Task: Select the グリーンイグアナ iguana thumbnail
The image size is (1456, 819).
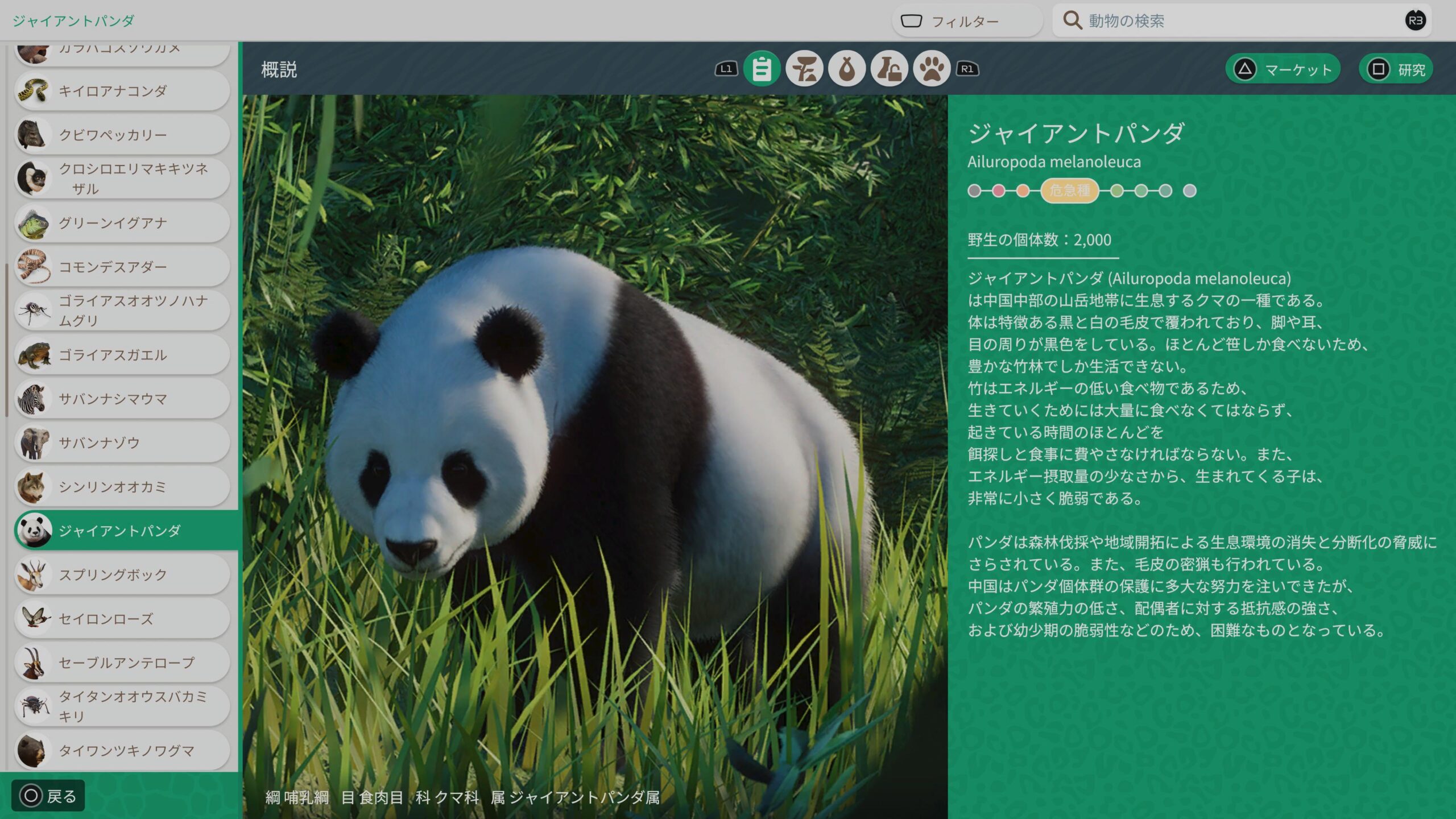Action: pyautogui.click(x=32, y=222)
